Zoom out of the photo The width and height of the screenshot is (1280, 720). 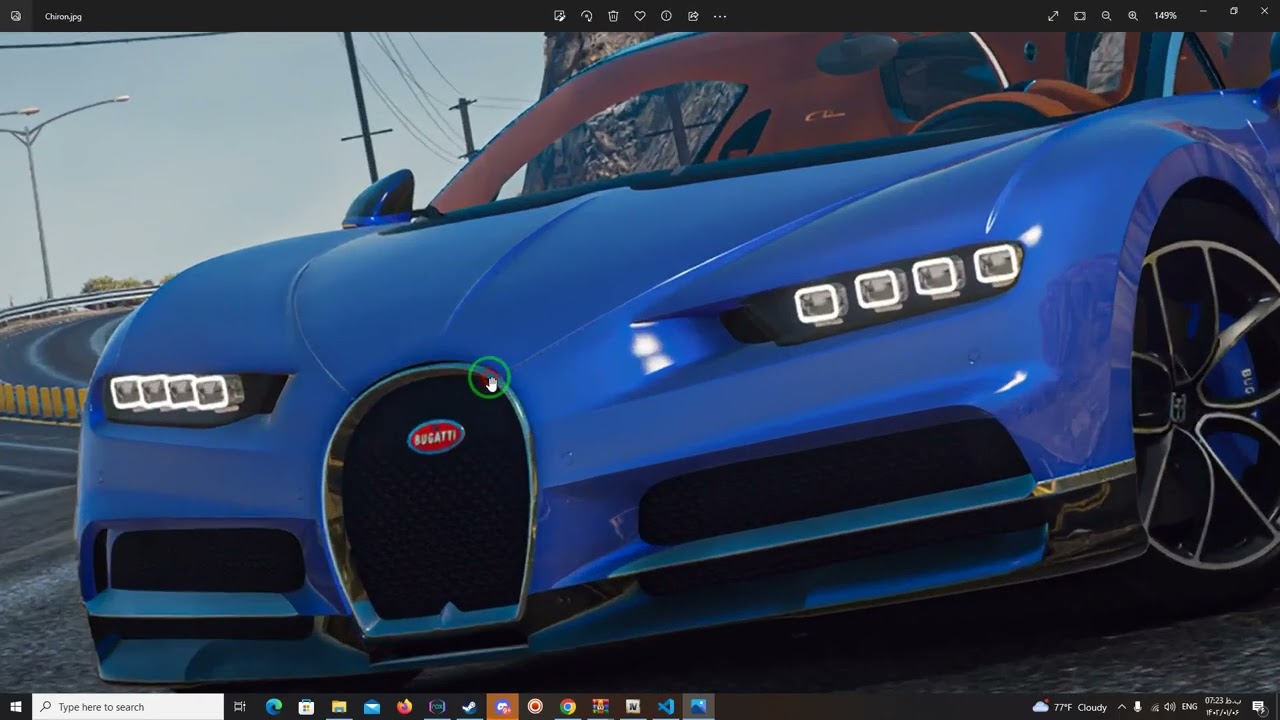(x=1106, y=16)
